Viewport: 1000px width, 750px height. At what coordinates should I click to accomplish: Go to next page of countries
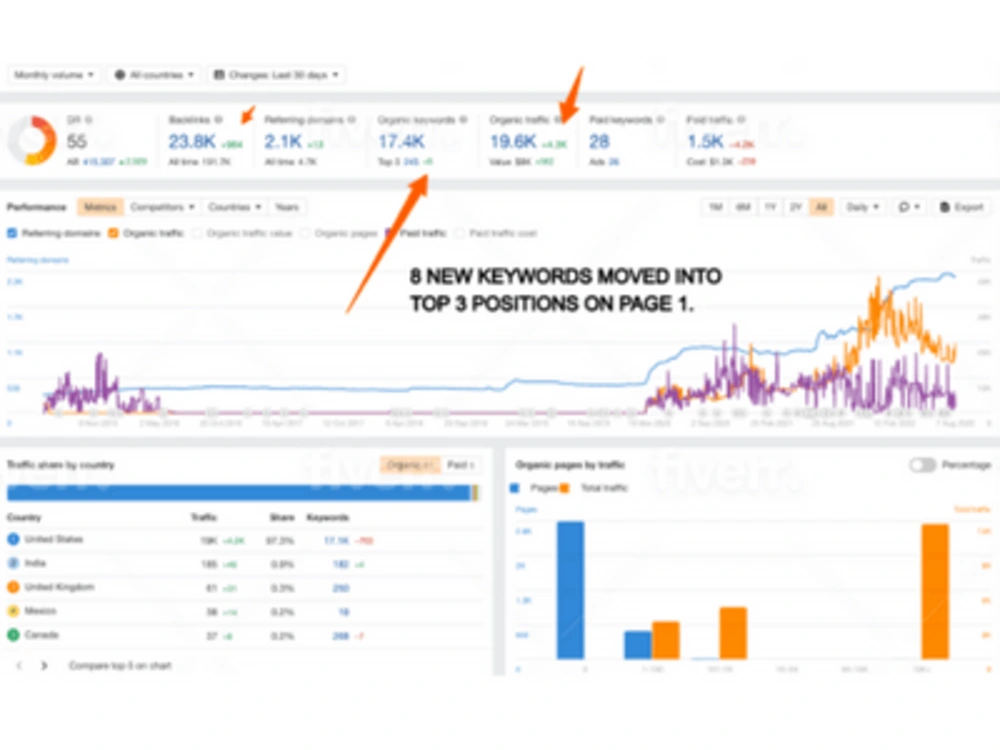coord(44,666)
